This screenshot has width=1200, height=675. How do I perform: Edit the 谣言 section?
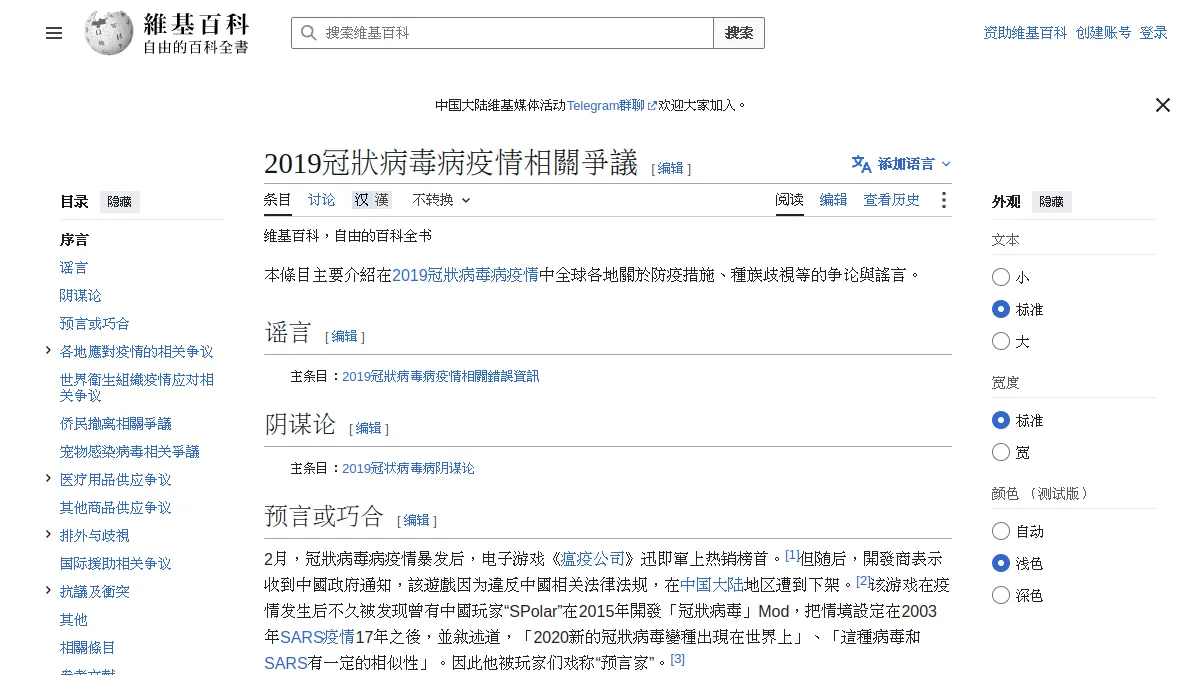[x=345, y=336]
